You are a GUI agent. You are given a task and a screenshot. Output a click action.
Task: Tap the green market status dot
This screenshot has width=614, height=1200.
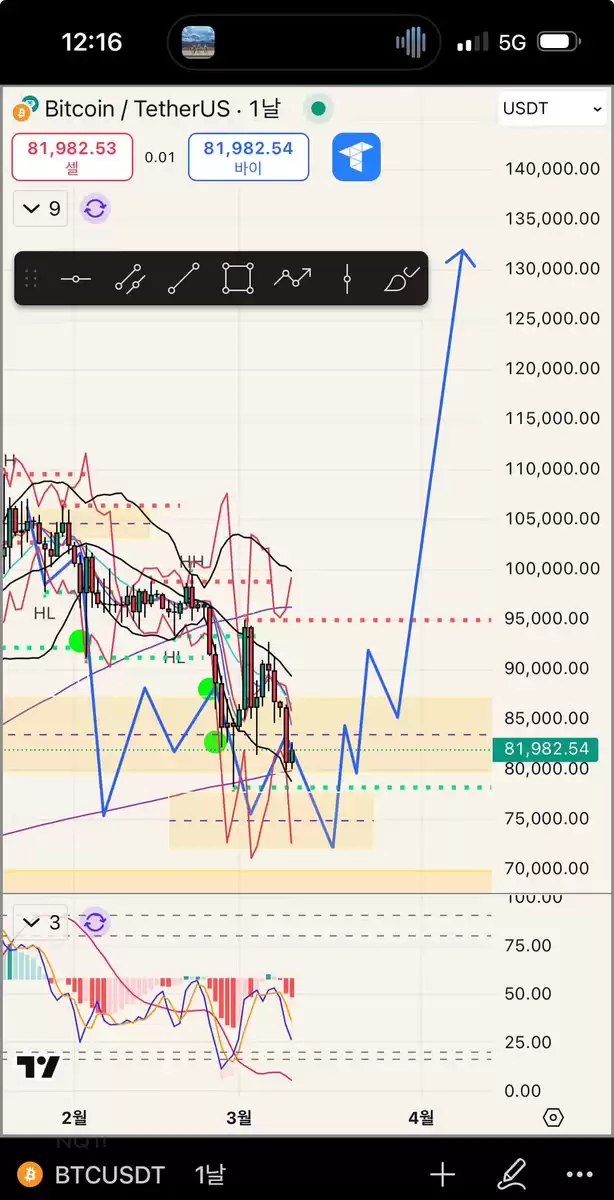coord(318,108)
